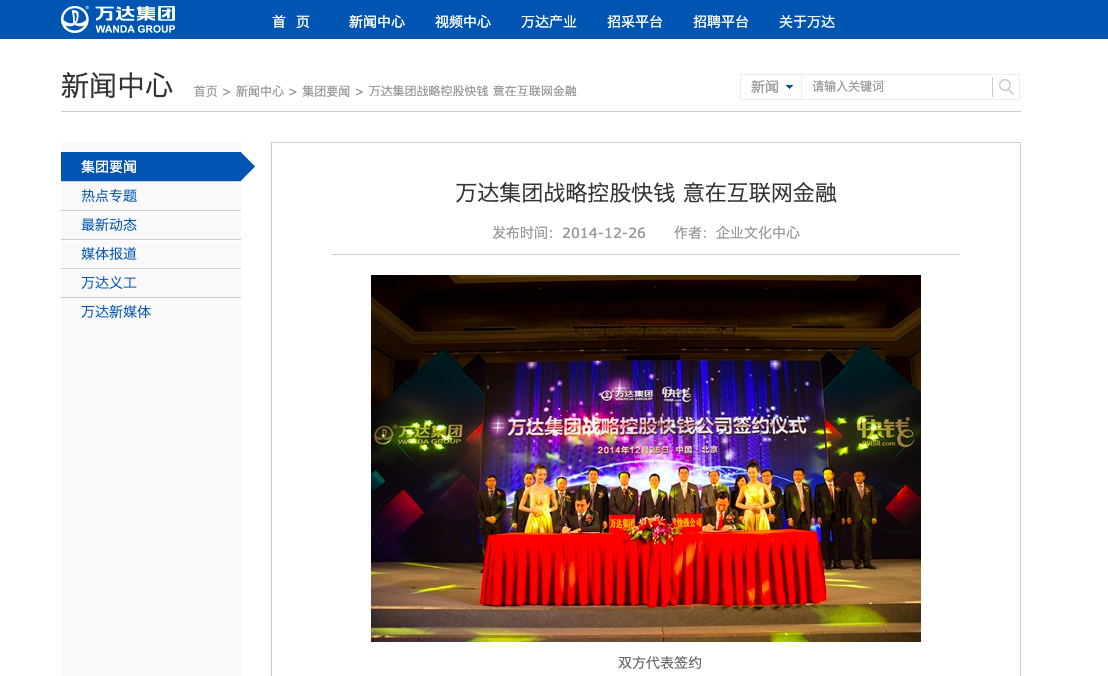Select 媒体报道 in the sidebar
This screenshot has height=676, width=1108.
(x=151, y=254)
